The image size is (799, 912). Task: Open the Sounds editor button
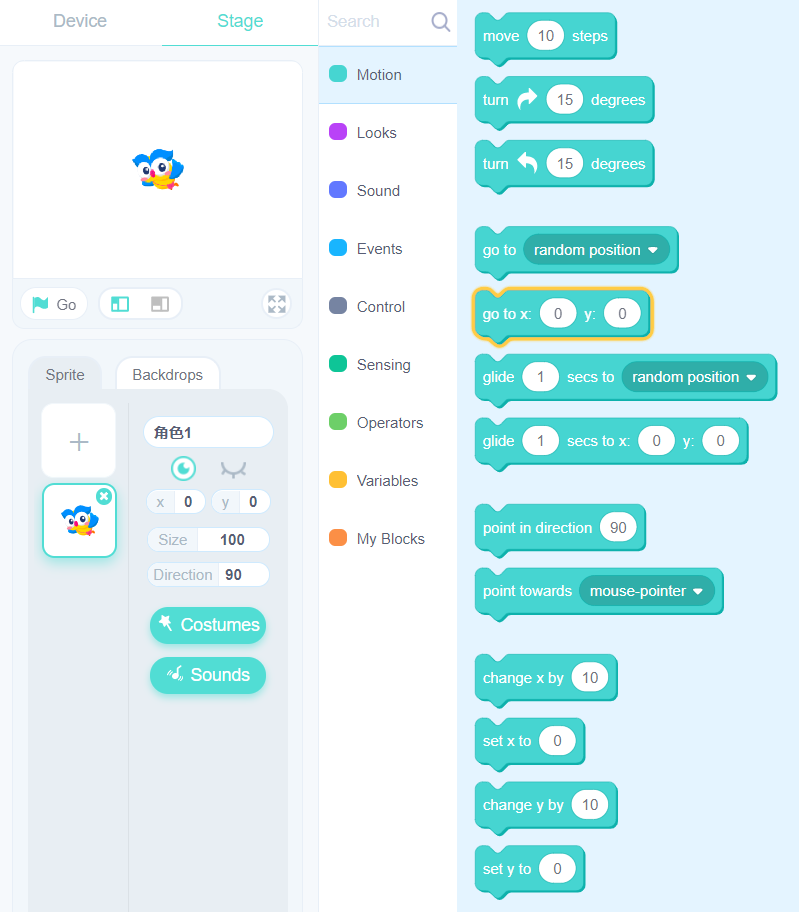click(x=208, y=675)
